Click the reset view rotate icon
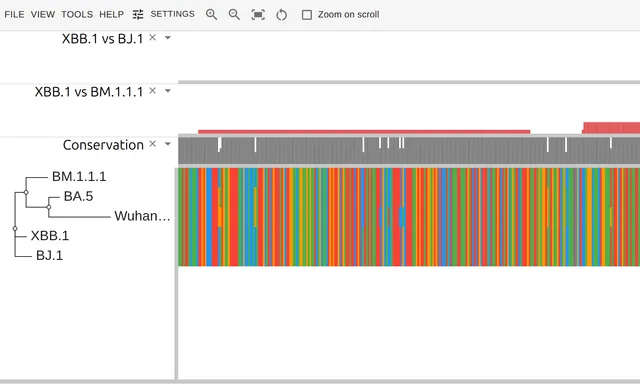The image size is (640, 384). pyautogui.click(x=282, y=15)
